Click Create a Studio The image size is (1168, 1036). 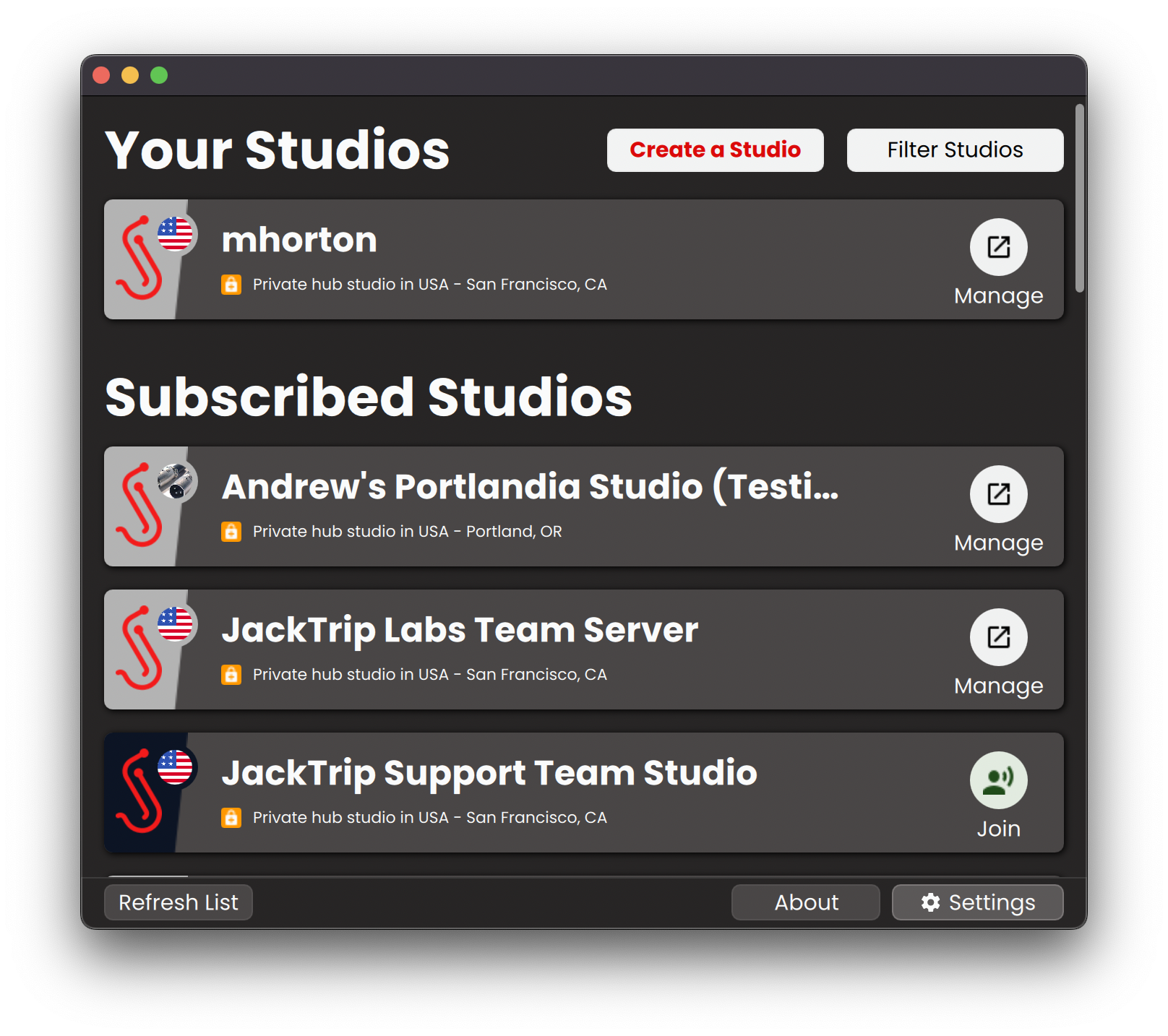click(714, 150)
